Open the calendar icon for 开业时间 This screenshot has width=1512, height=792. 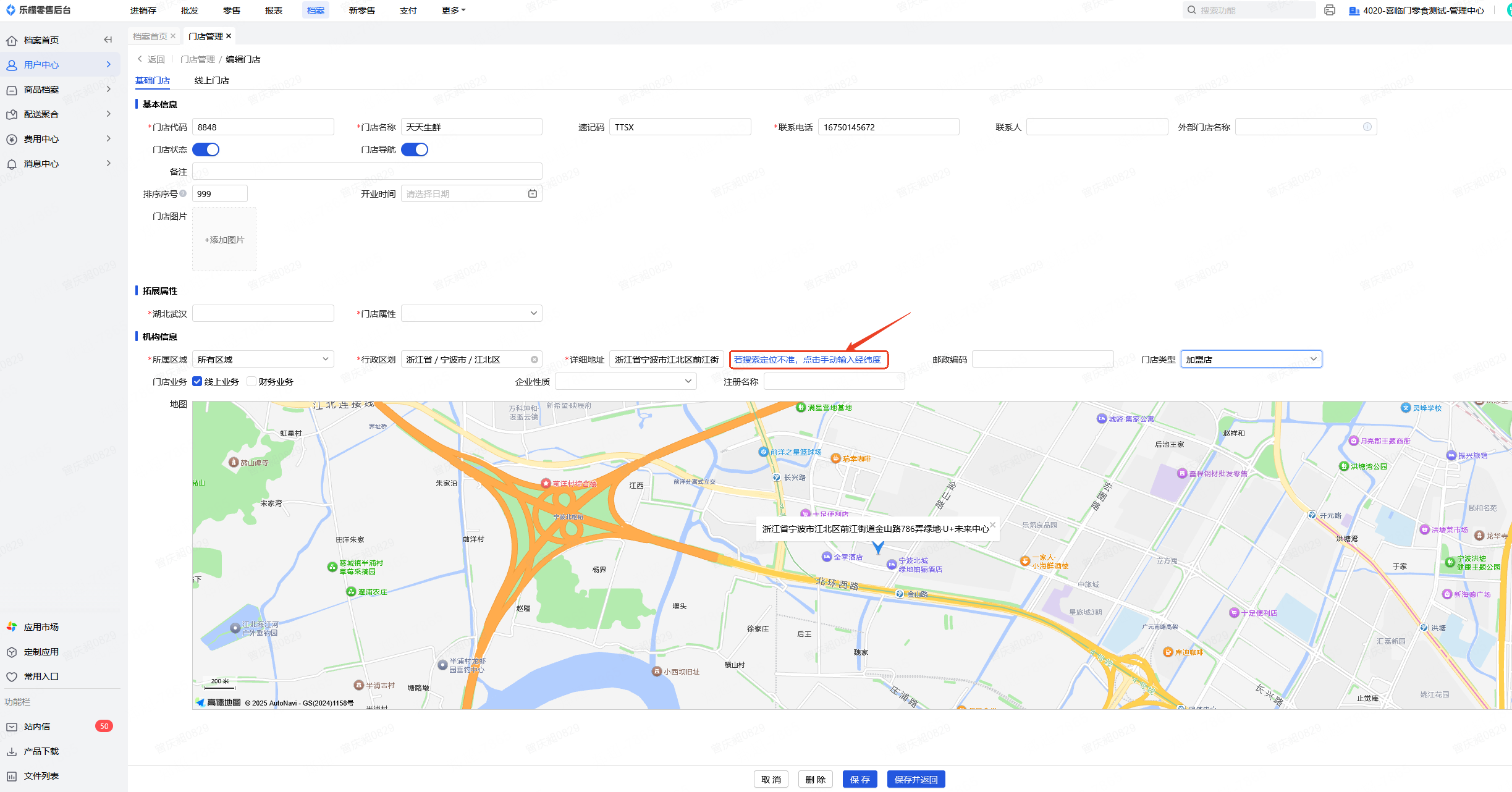533,194
